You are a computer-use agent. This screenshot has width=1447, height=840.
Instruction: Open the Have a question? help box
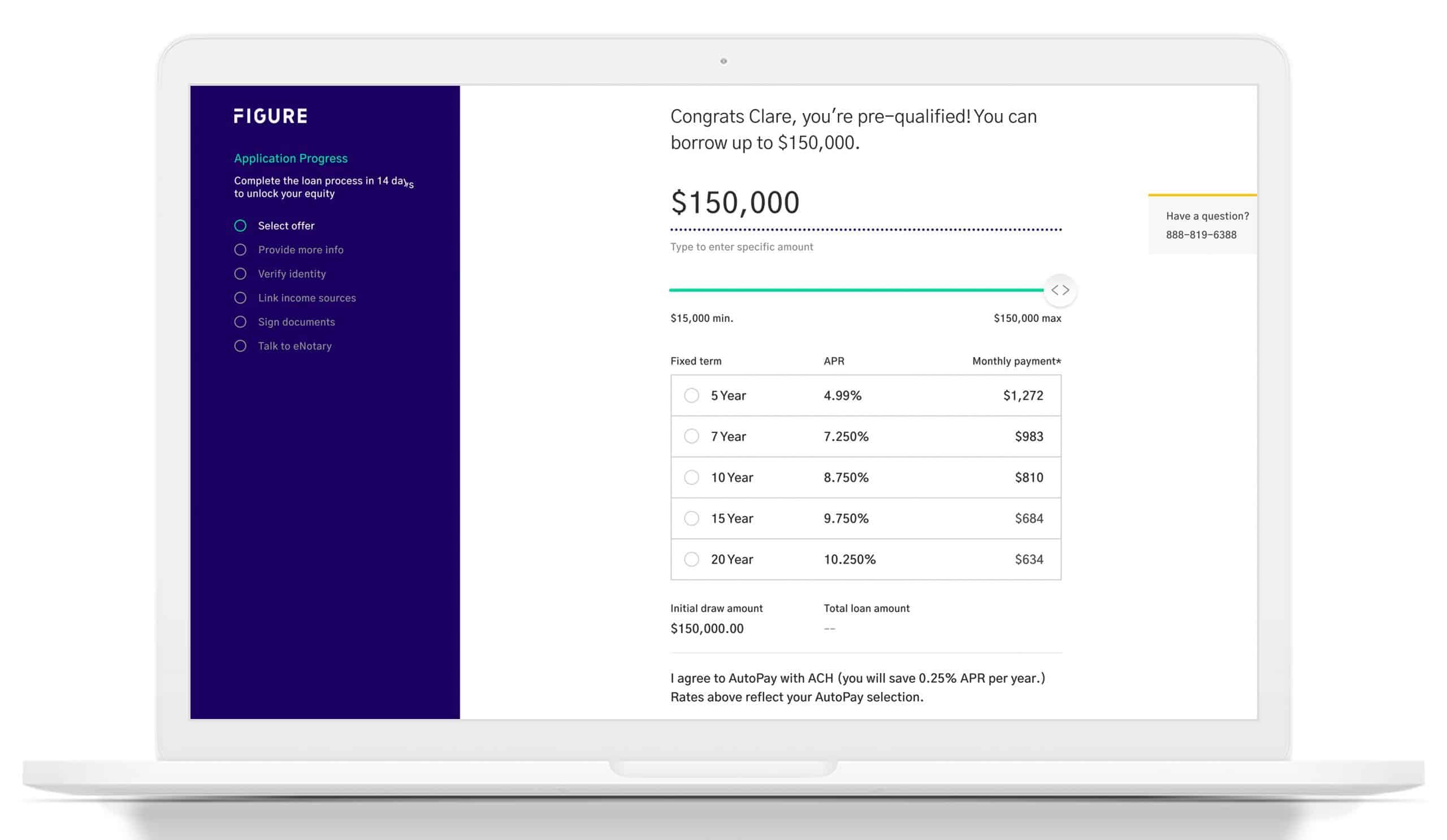tap(1207, 217)
